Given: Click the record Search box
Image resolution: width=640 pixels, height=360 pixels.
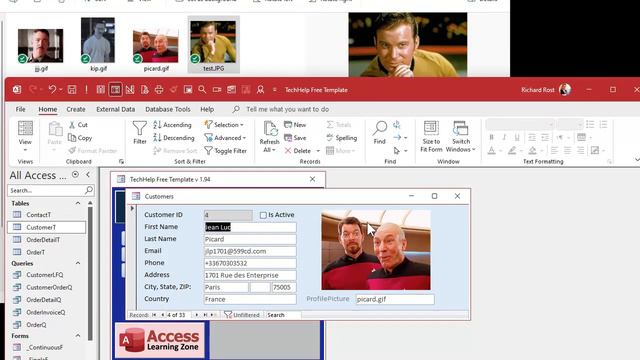Looking at the screenshot, I should (283, 315).
